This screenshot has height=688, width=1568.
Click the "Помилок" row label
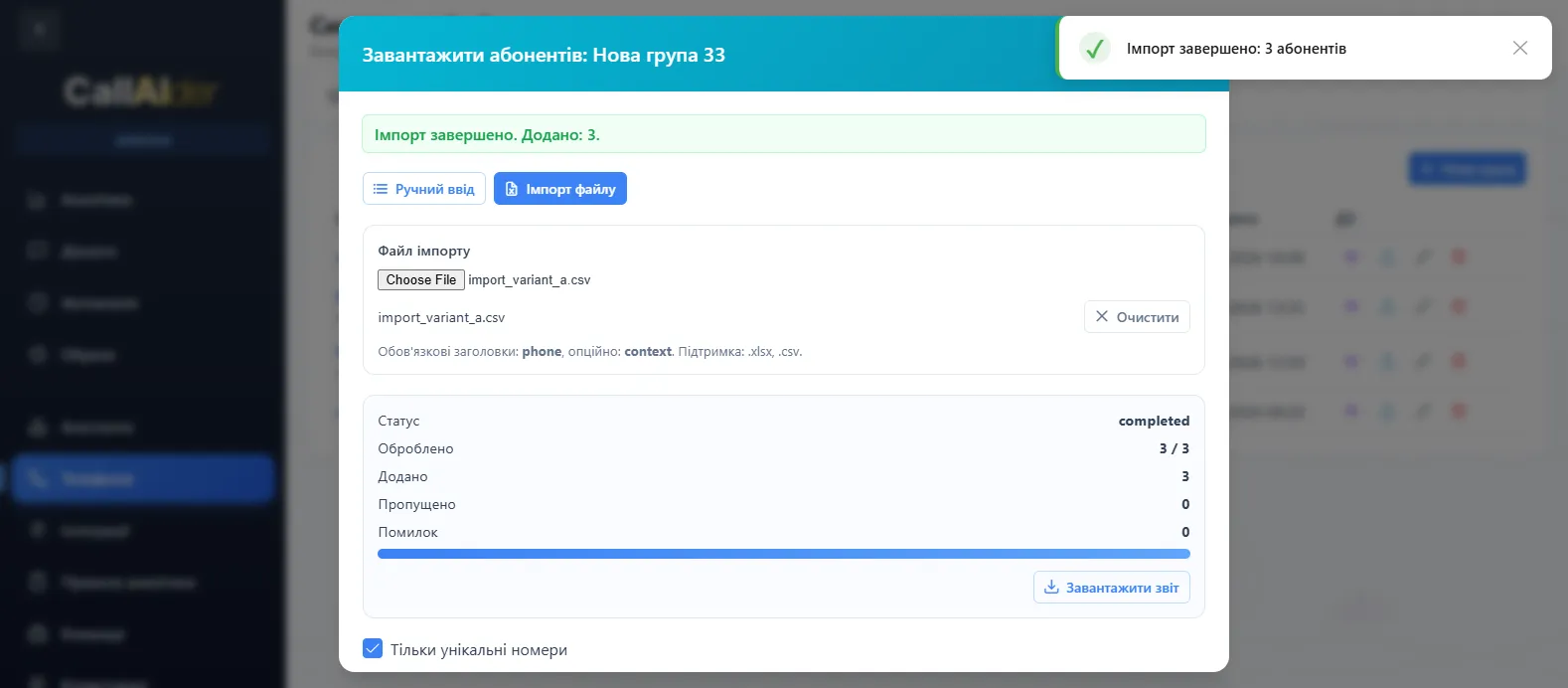[407, 532]
